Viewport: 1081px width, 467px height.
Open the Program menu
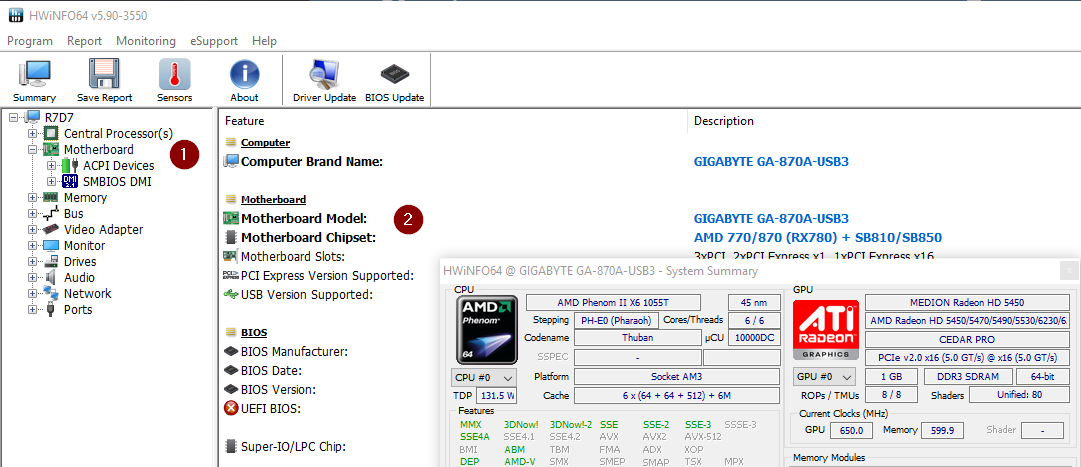pos(30,41)
